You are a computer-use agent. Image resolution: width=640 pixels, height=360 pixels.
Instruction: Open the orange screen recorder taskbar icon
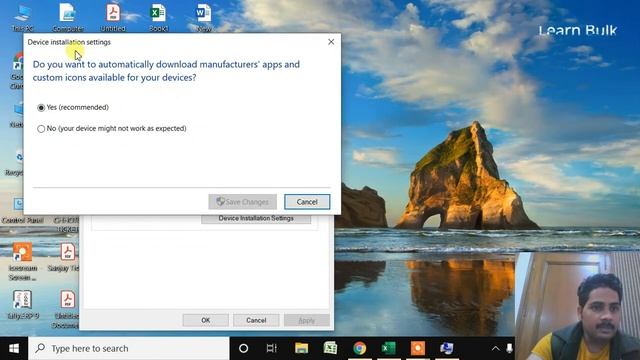pos(418,348)
